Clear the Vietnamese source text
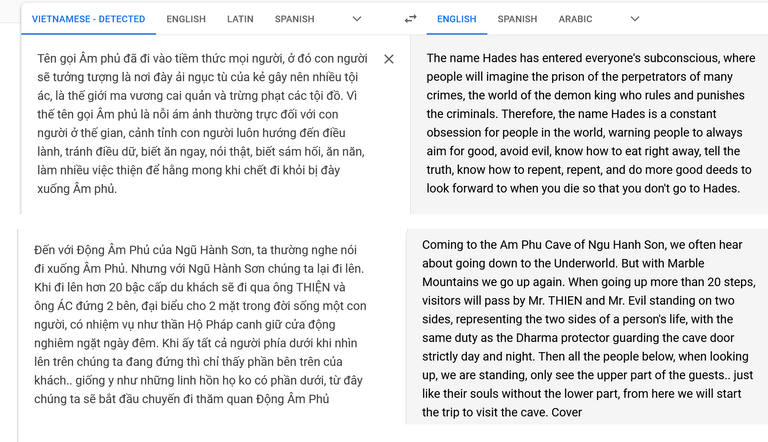The image size is (768, 442). (389, 59)
